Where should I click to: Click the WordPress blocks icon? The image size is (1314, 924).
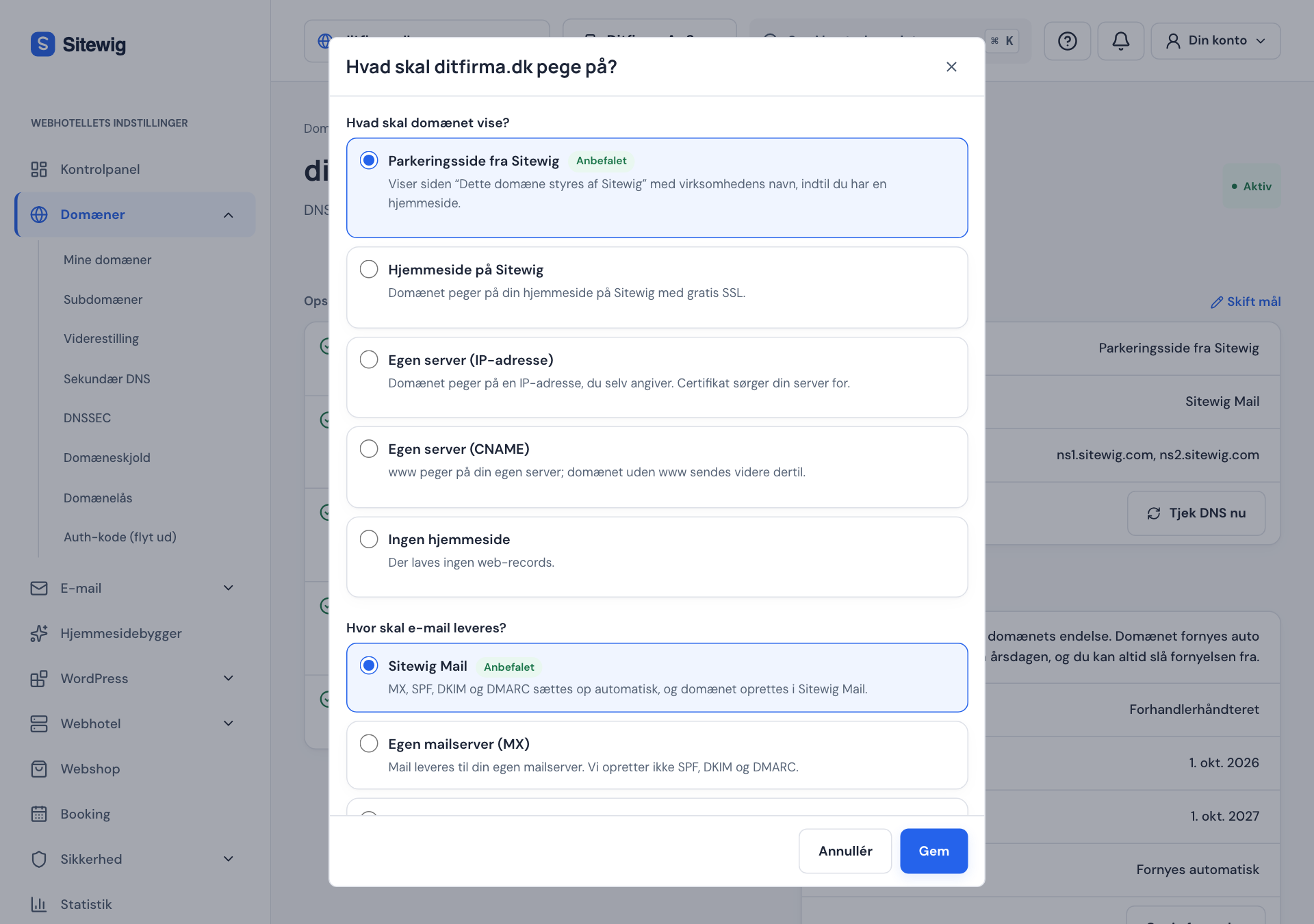(x=39, y=678)
